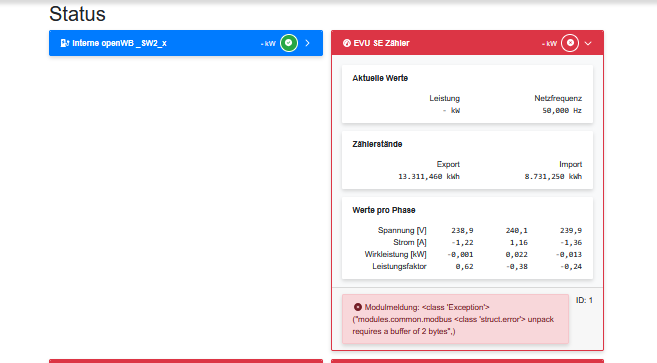The height and width of the screenshot is (363, 657).
Task: Click power factor value 0,62
Action: point(464,267)
